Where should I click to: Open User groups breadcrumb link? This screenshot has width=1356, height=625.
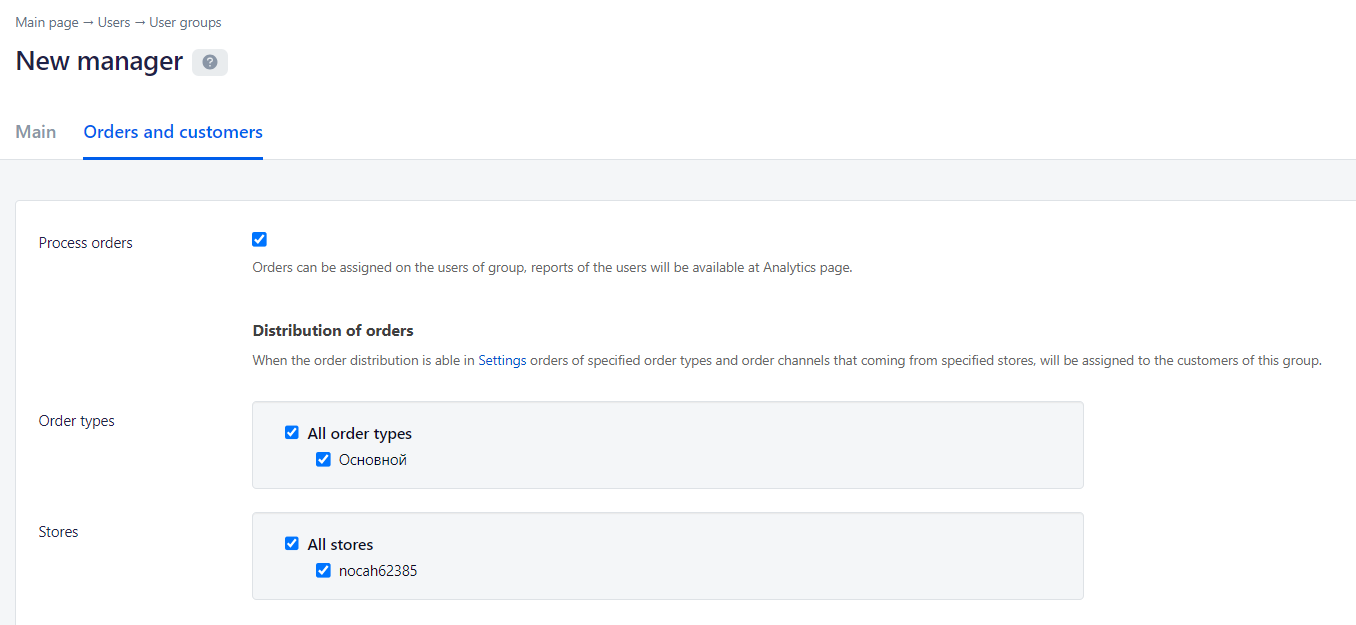click(x=185, y=22)
